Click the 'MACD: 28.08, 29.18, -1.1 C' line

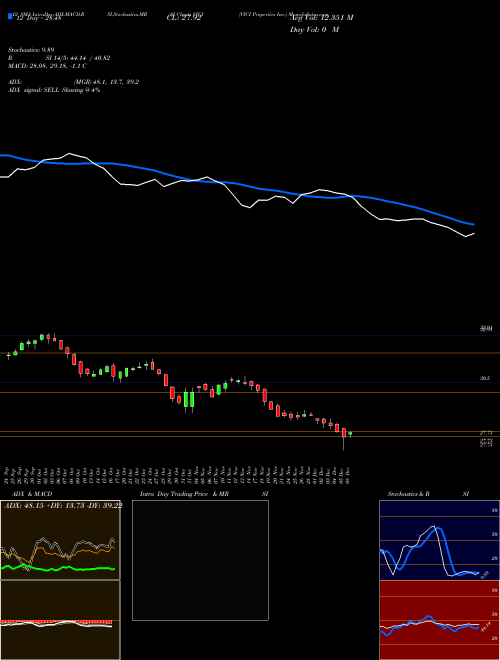click(47, 66)
